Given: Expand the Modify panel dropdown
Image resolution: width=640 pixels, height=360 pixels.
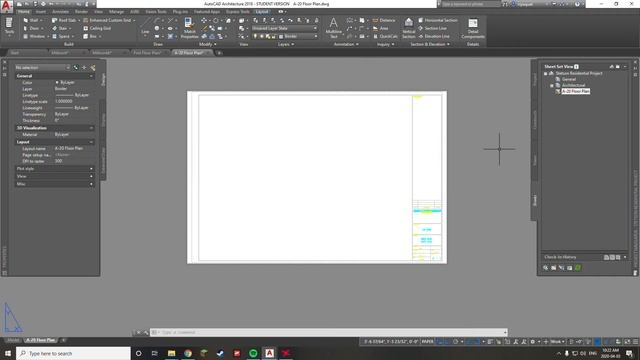Looking at the screenshot, I should click(x=207, y=44).
